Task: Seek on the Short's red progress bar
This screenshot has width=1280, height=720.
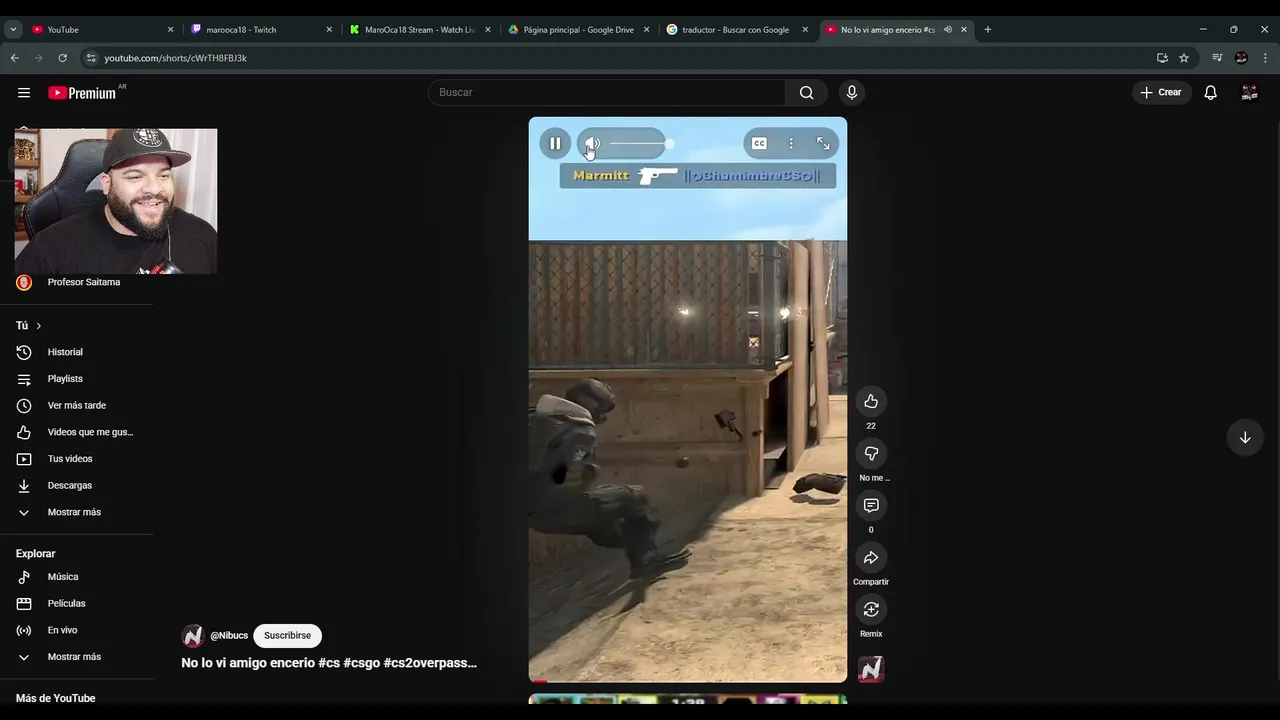Action: coord(688,681)
